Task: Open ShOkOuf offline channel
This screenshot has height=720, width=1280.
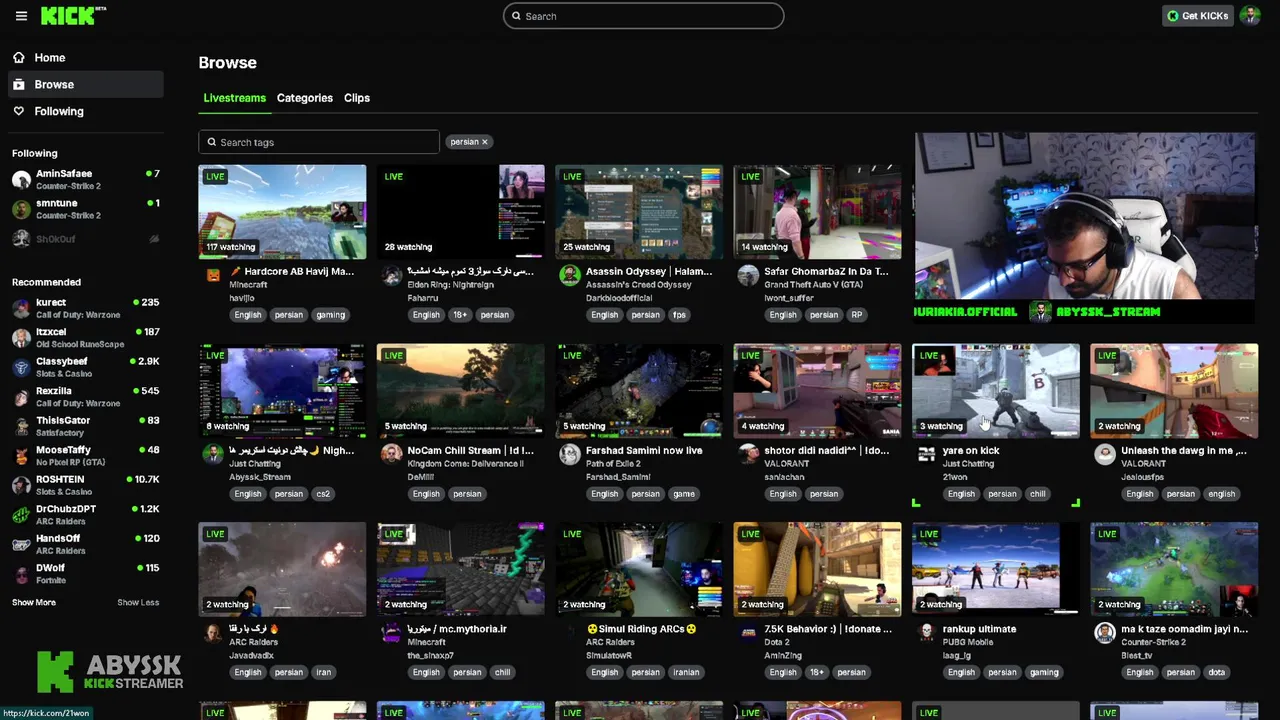Action: (85, 239)
